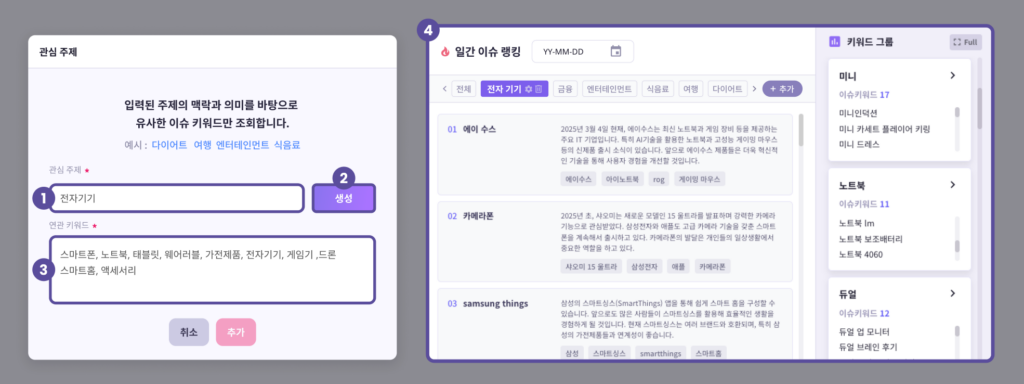Open the 카메라폰 ranking entry title
Screen dimensions: 1024x384
coord(477,216)
